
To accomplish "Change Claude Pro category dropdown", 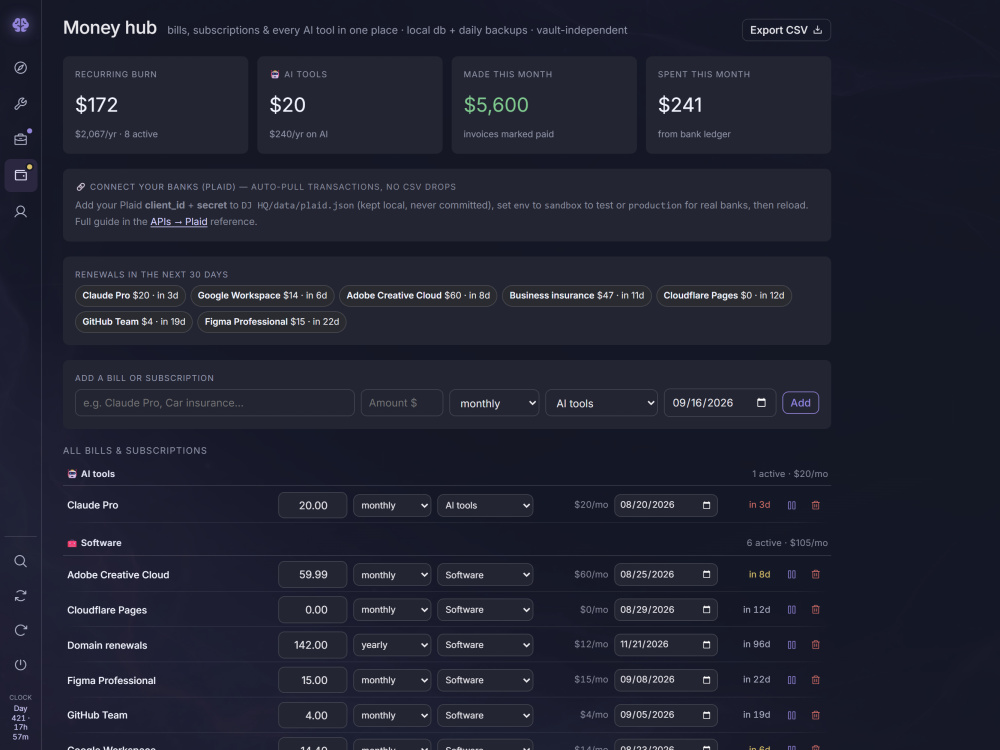I will point(485,505).
